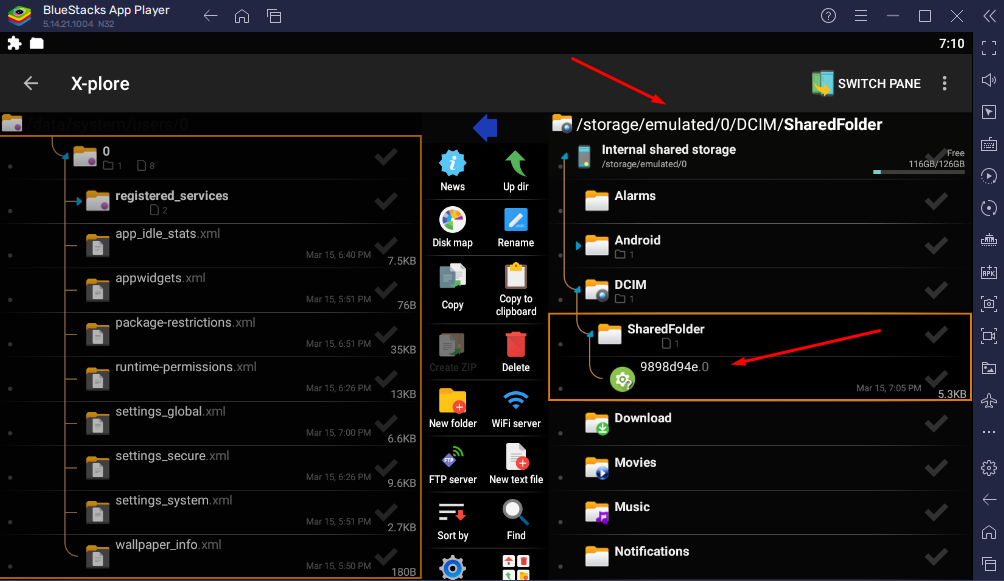Click the blue pane direction arrow
This screenshot has width=1004, height=581.
point(485,127)
